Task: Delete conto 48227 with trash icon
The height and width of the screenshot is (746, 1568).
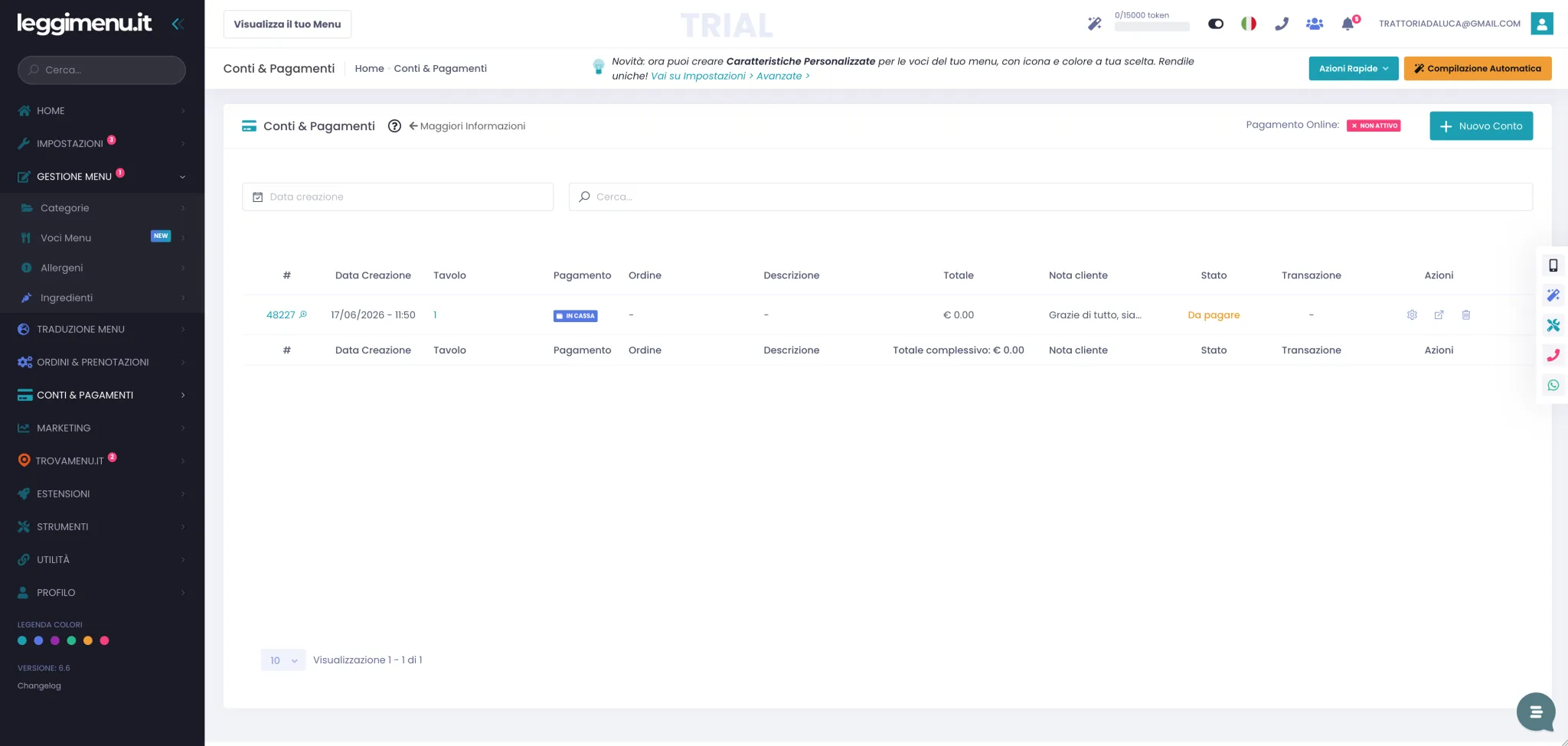Action: [x=1466, y=314]
